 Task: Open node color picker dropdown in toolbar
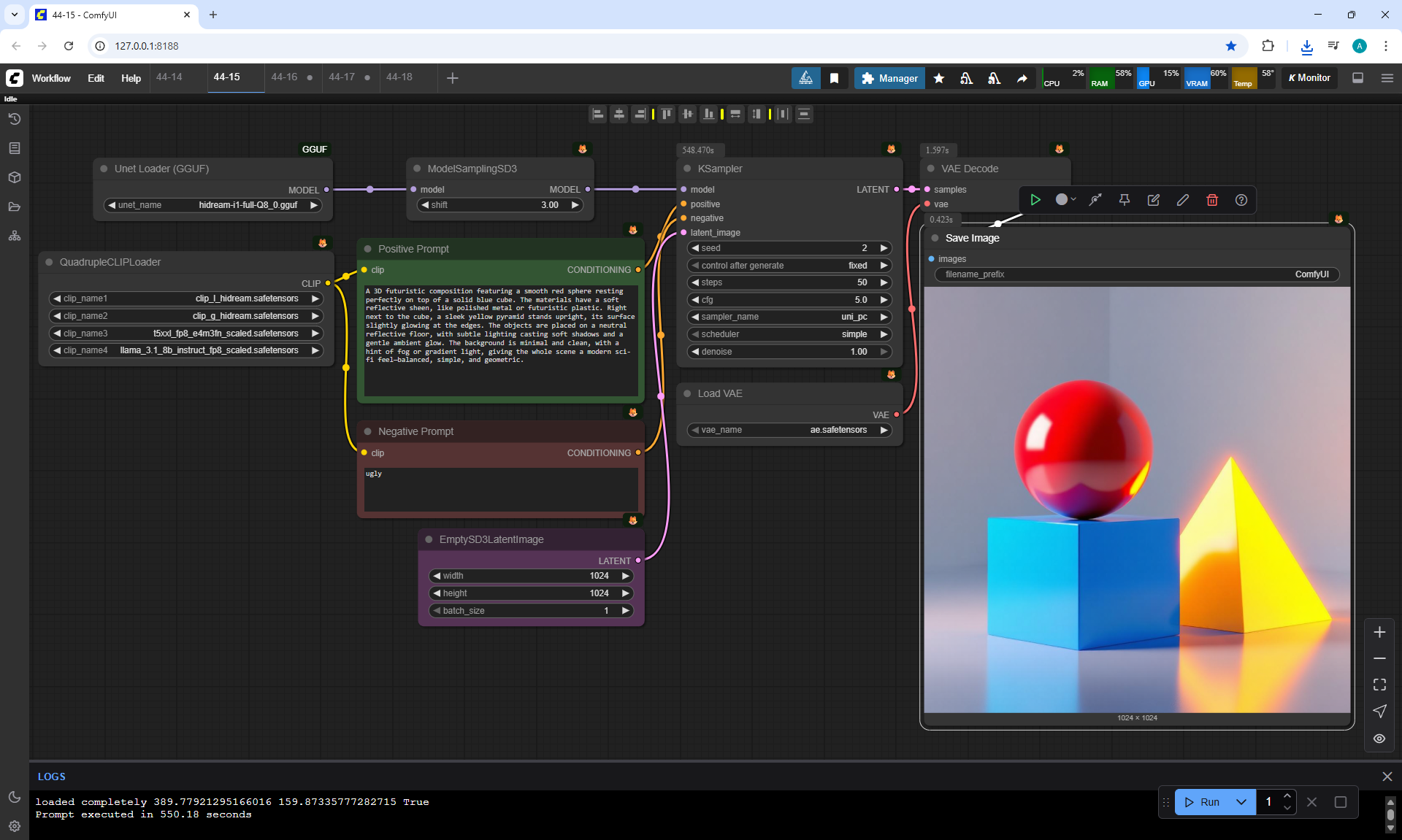pyautogui.click(x=1066, y=200)
